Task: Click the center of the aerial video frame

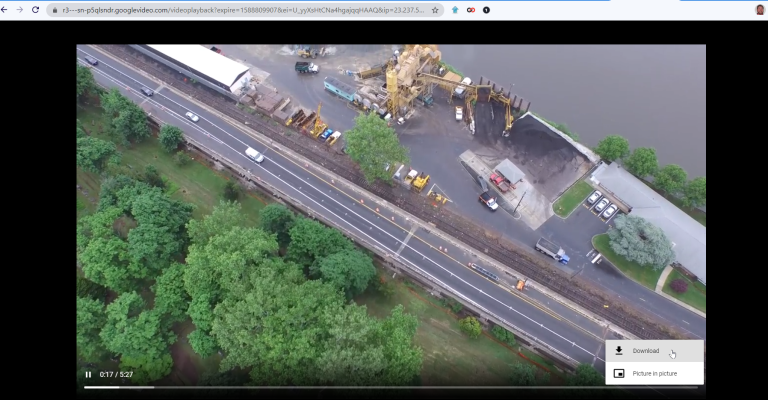Action: [391, 215]
